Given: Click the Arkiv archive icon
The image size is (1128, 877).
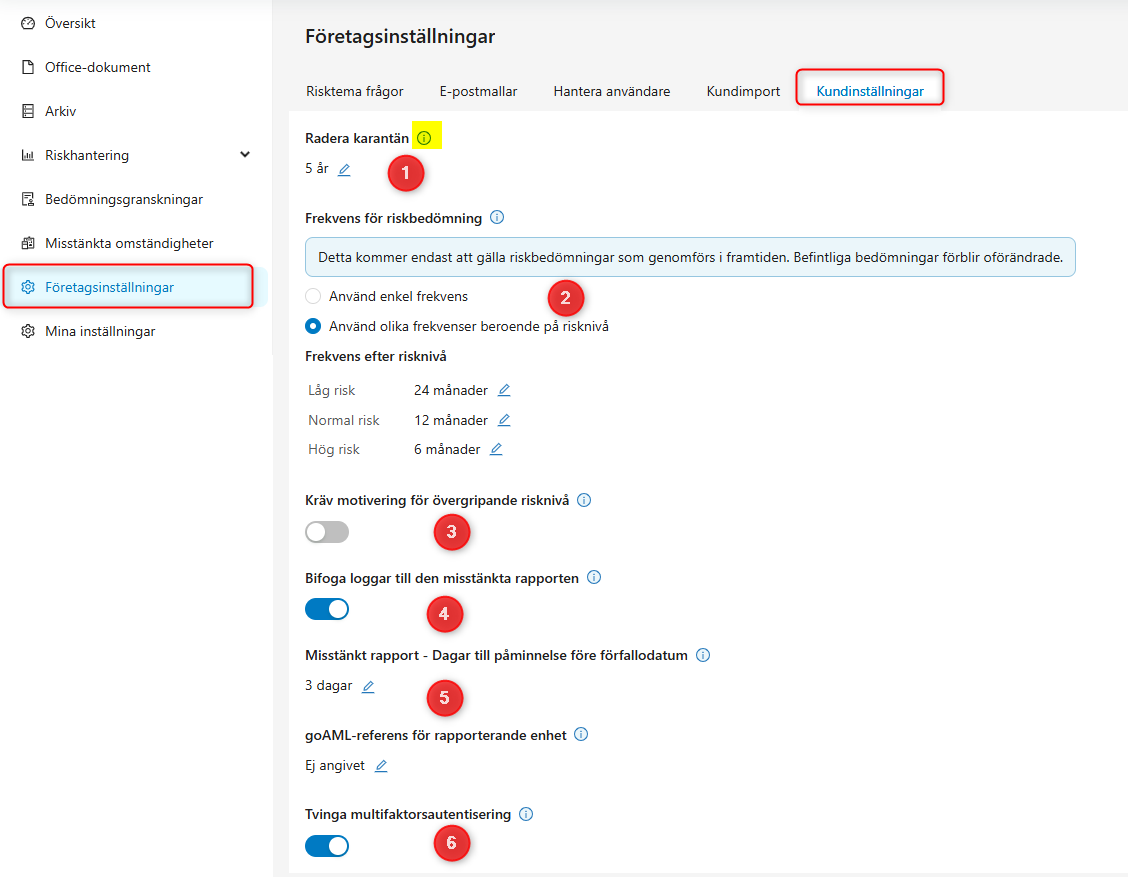Looking at the screenshot, I should point(28,111).
